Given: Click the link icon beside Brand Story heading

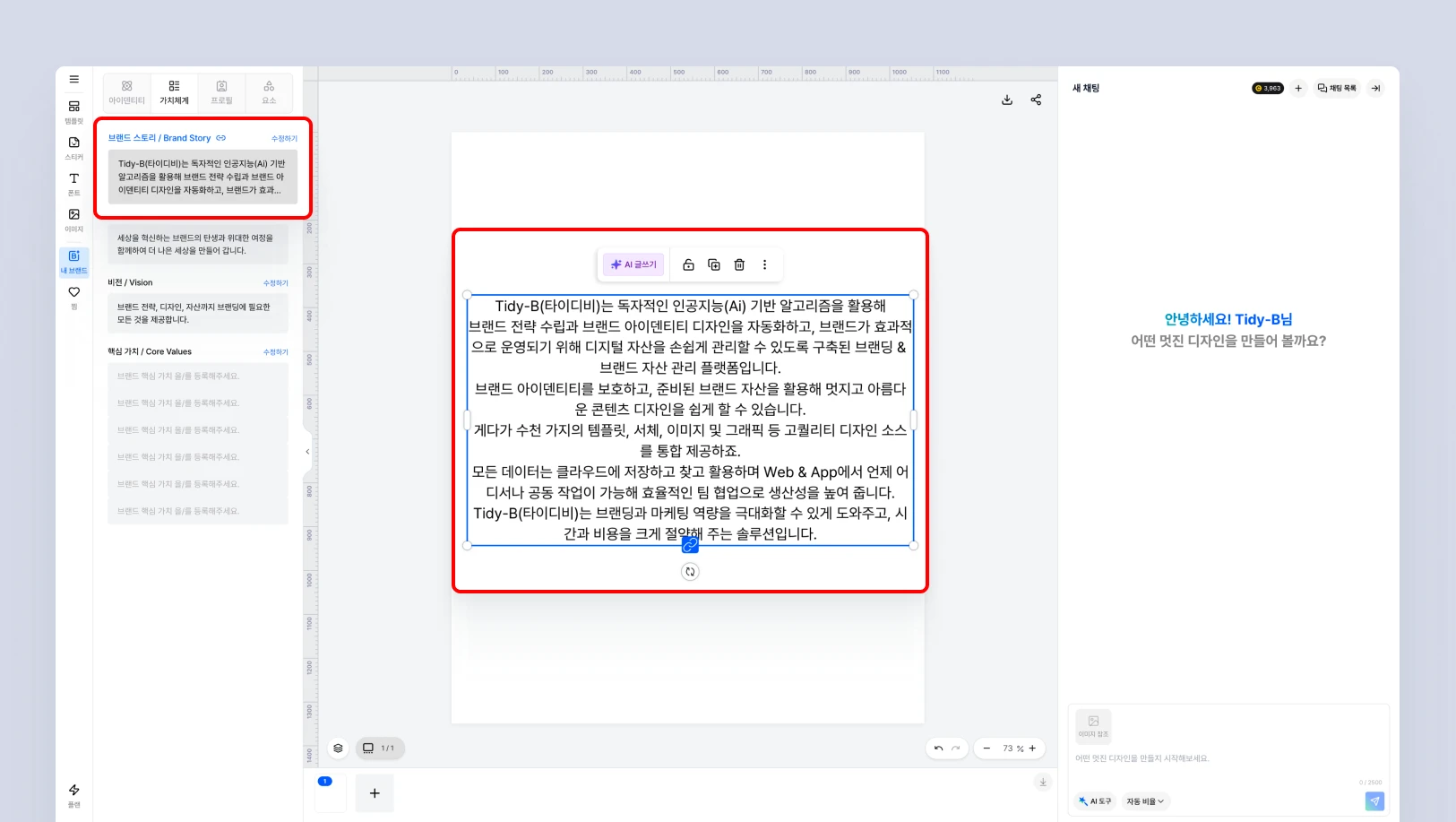Looking at the screenshot, I should click(x=221, y=138).
